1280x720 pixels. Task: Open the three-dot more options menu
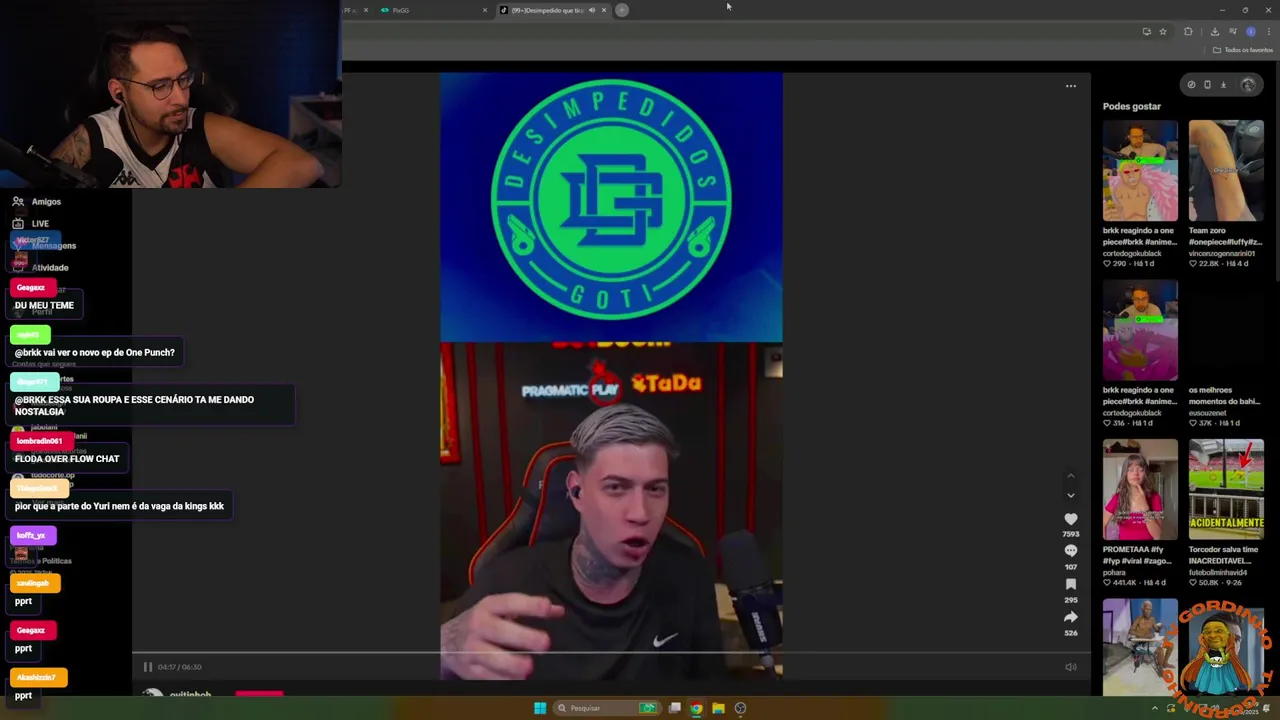(x=1070, y=86)
